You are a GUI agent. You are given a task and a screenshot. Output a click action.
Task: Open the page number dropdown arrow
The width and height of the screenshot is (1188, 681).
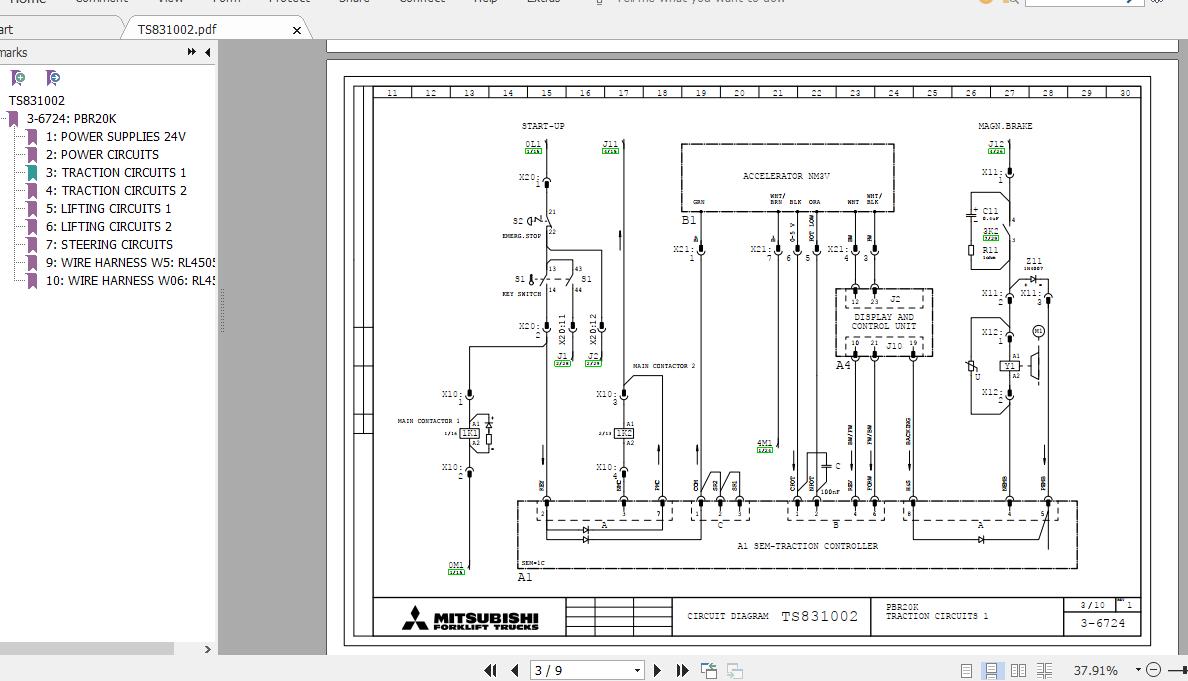click(x=636, y=670)
